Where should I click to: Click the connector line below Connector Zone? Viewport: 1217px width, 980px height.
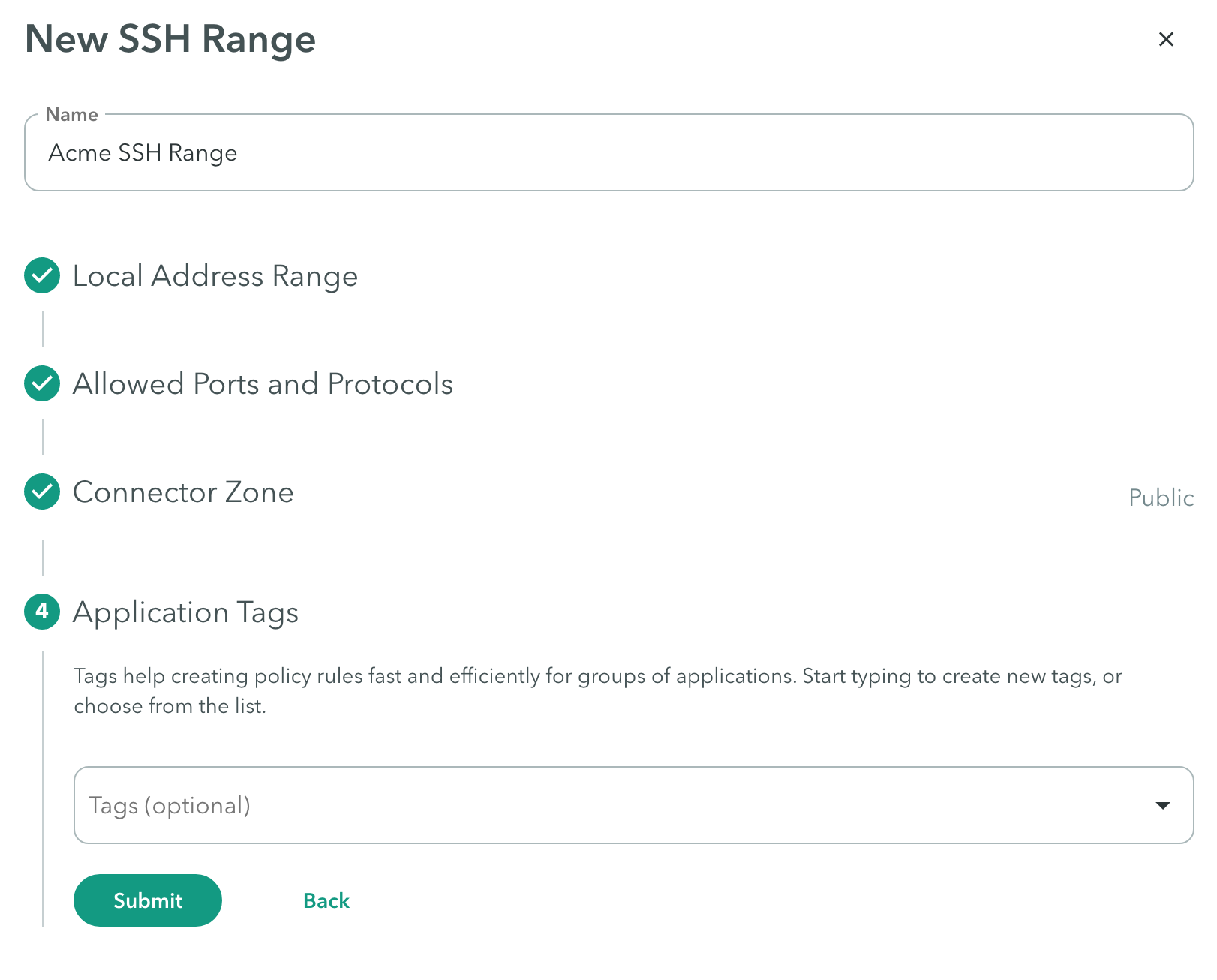point(43,557)
